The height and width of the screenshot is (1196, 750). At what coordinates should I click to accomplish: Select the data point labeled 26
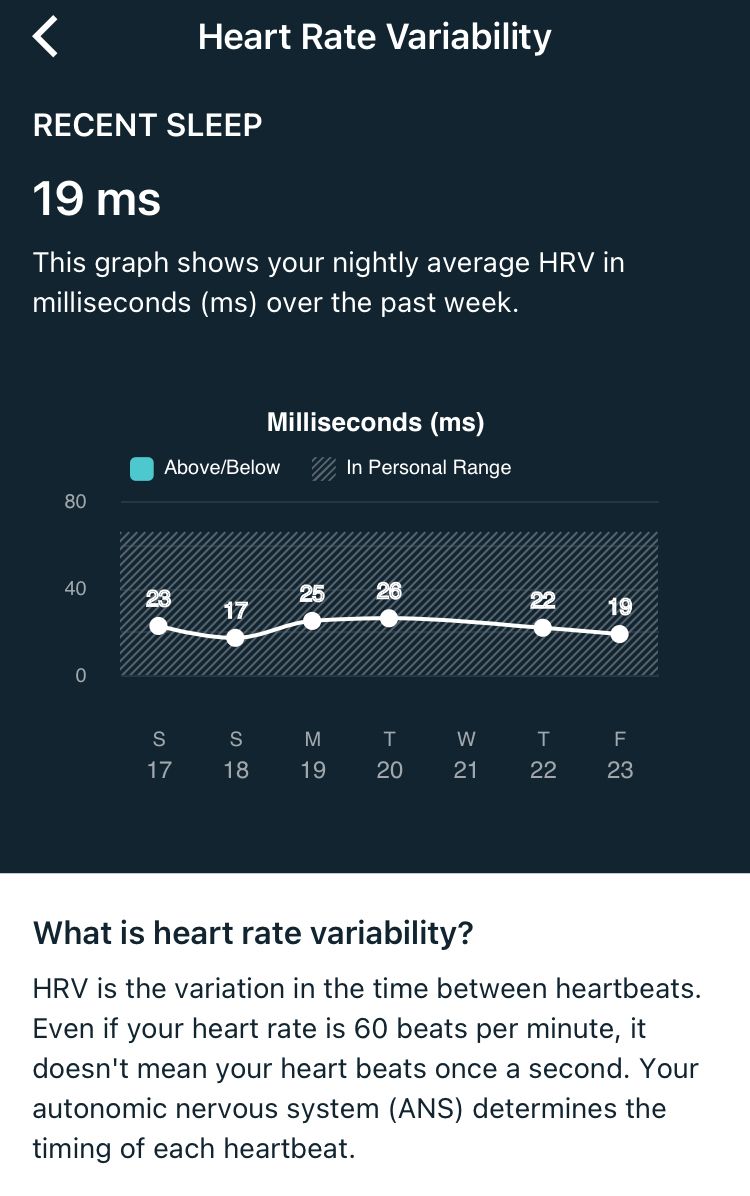pyautogui.click(x=389, y=618)
